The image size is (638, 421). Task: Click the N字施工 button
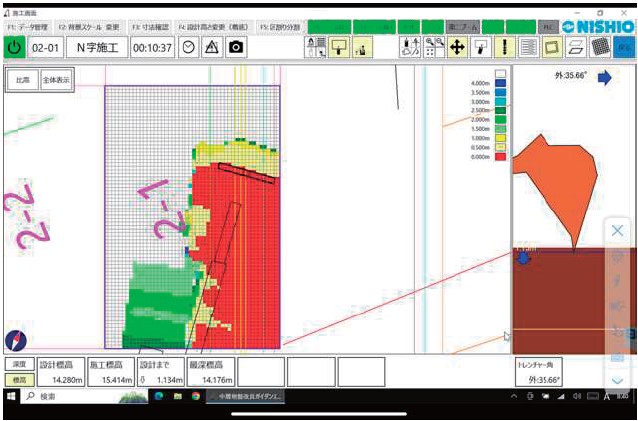point(97,48)
